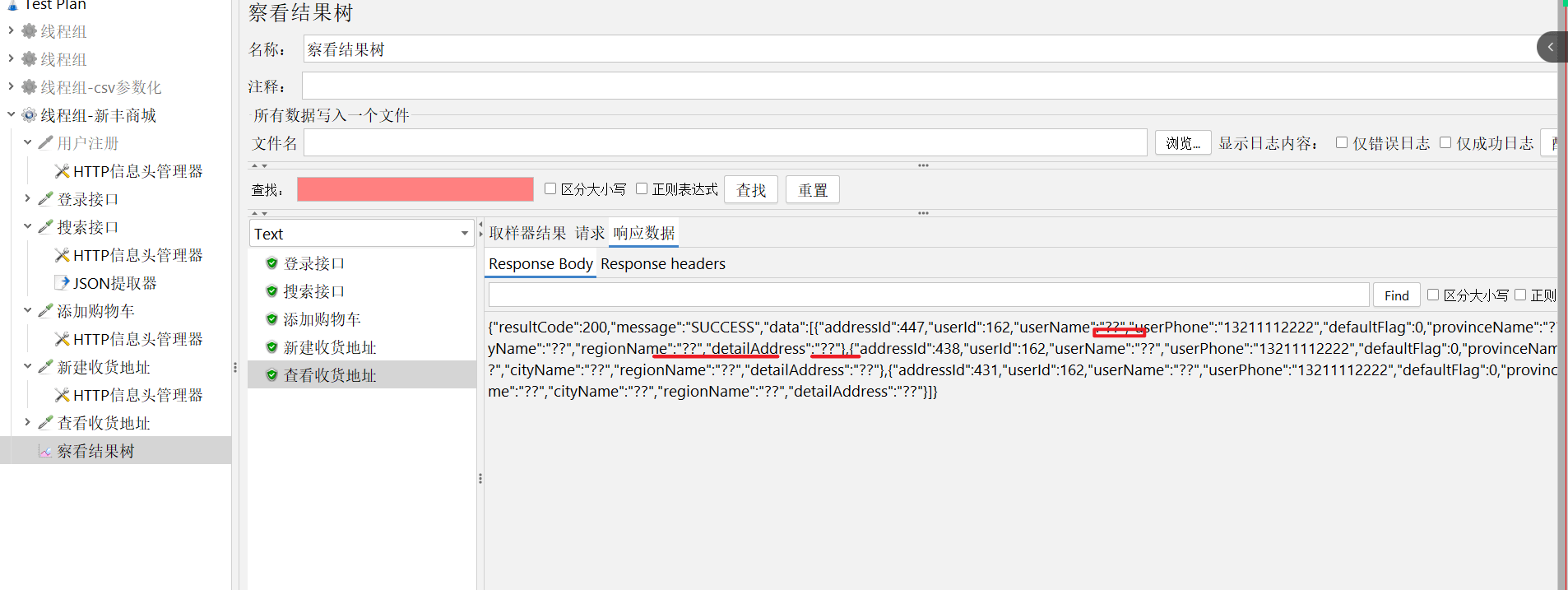Click green success shield of 添加购物车 result
Viewport: 1568px width, 590px height.
pos(271,319)
